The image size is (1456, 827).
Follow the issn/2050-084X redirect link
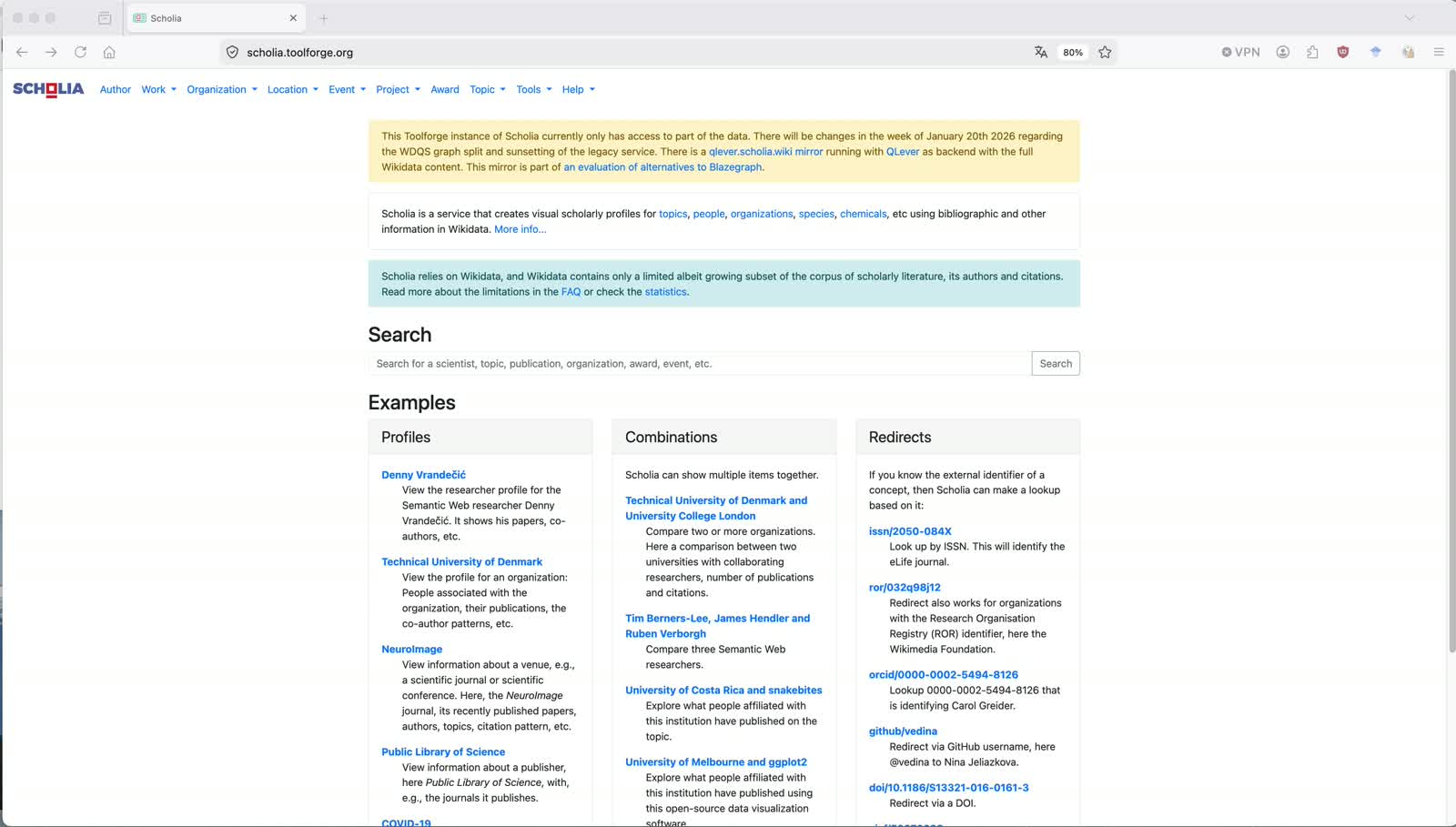click(x=910, y=531)
